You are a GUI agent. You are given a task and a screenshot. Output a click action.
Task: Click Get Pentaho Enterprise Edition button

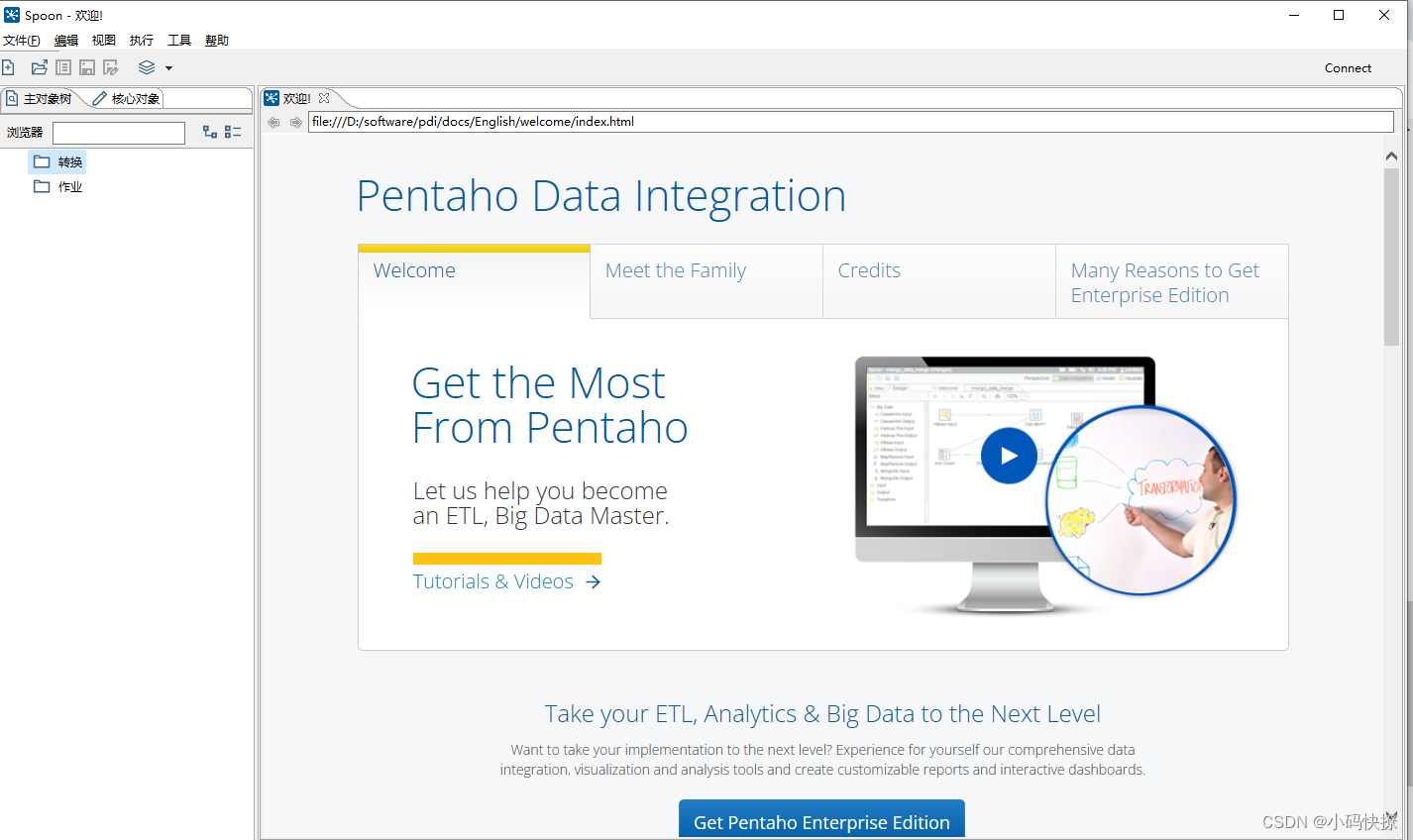[x=821, y=820]
